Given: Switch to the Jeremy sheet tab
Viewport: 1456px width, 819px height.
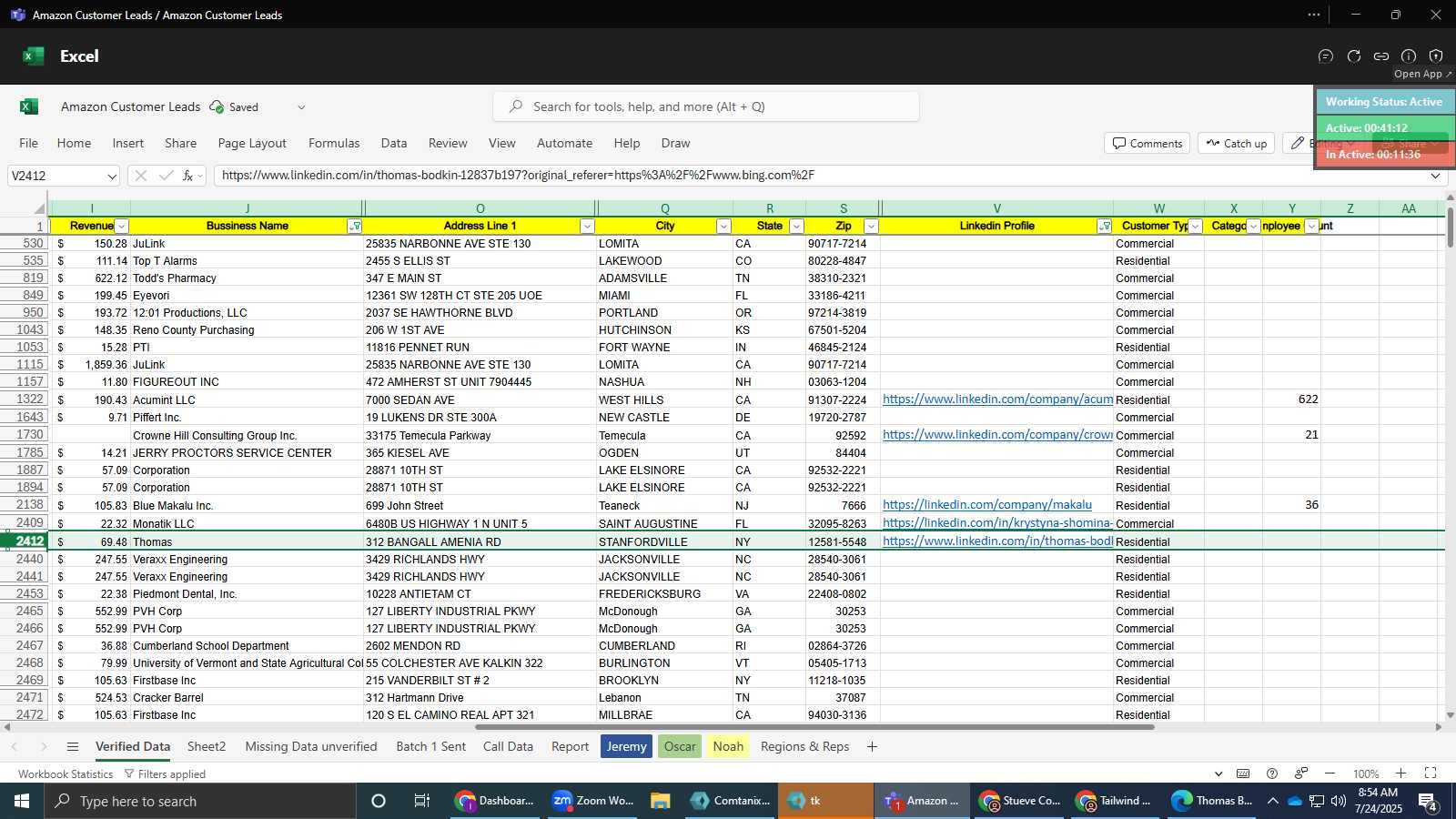Looking at the screenshot, I should pyautogui.click(x=626, y=746).
